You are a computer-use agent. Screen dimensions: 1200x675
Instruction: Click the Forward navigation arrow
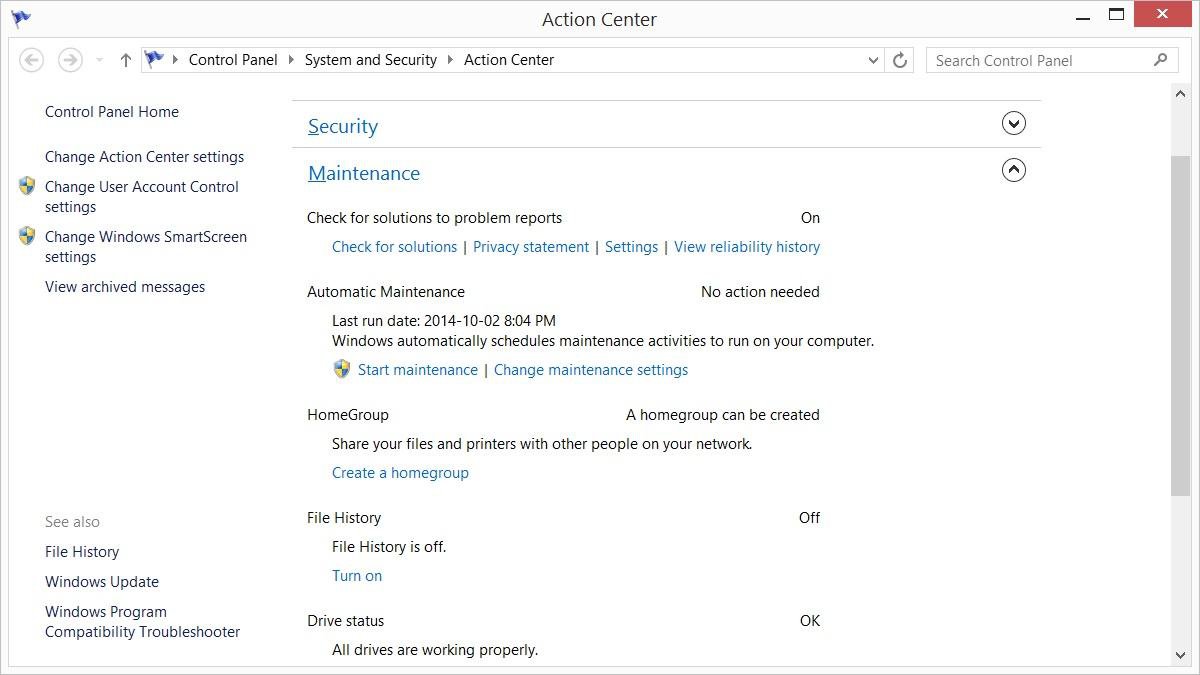coord(69,60)
